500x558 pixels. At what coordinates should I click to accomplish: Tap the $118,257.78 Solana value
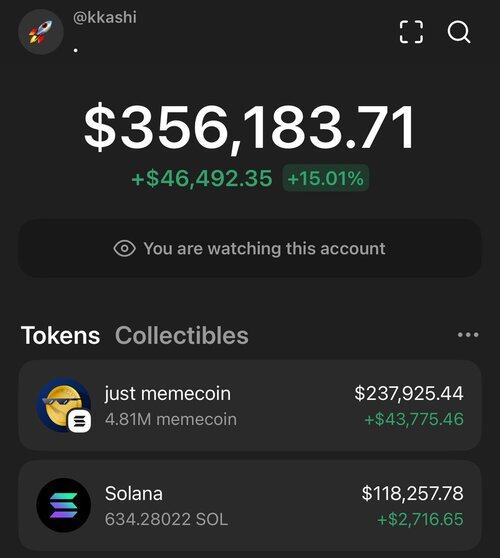click(x=412, y=494)
